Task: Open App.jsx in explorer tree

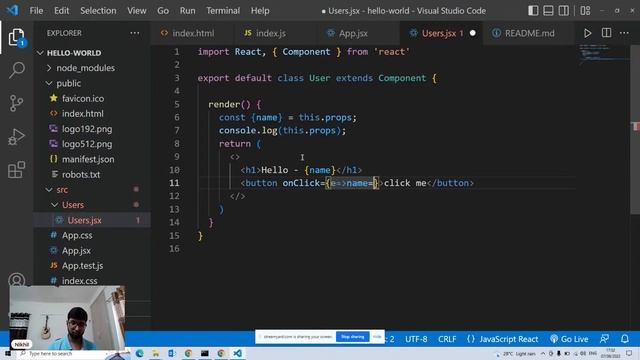Action: (76, 251)
